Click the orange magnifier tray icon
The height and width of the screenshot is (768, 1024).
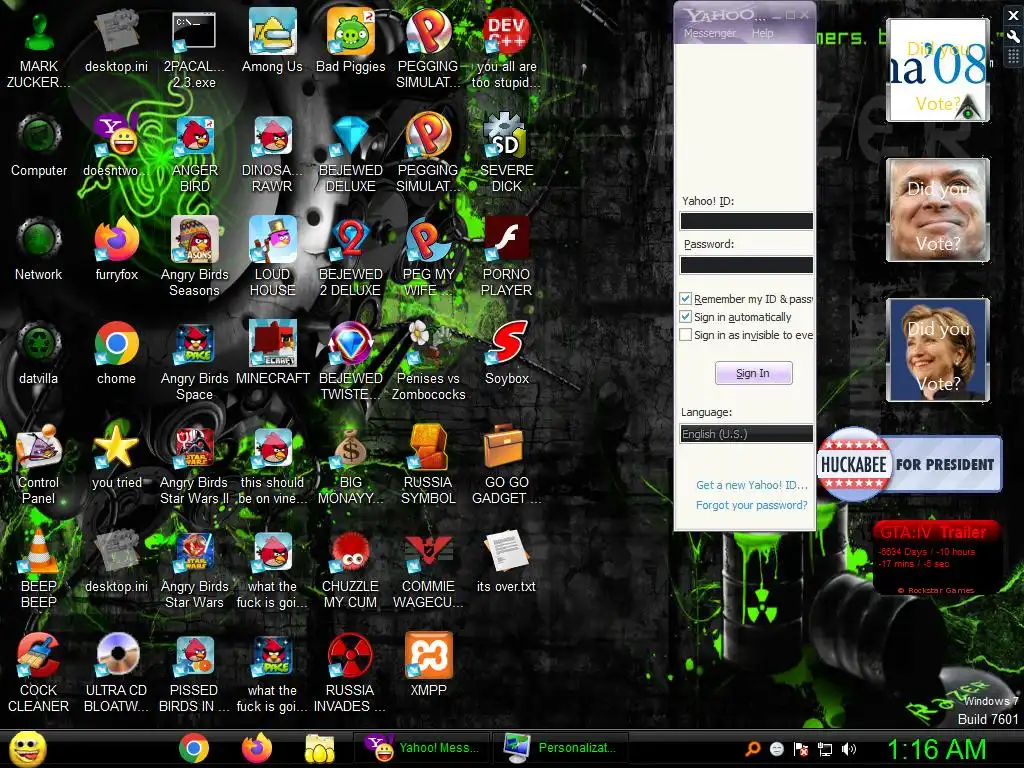click(752, 749)
